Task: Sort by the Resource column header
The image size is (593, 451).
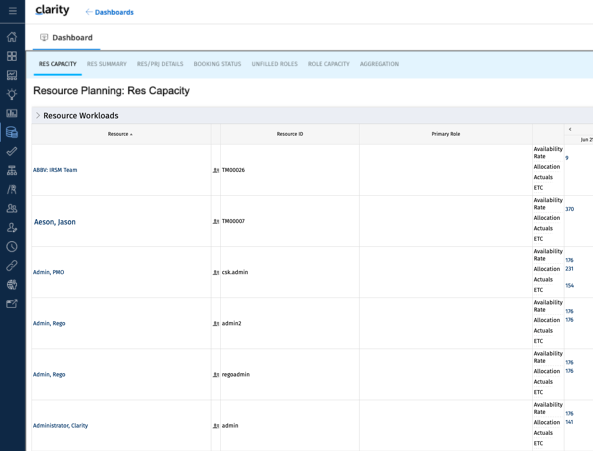Action: pyautogui.click(x=120, y=134)
